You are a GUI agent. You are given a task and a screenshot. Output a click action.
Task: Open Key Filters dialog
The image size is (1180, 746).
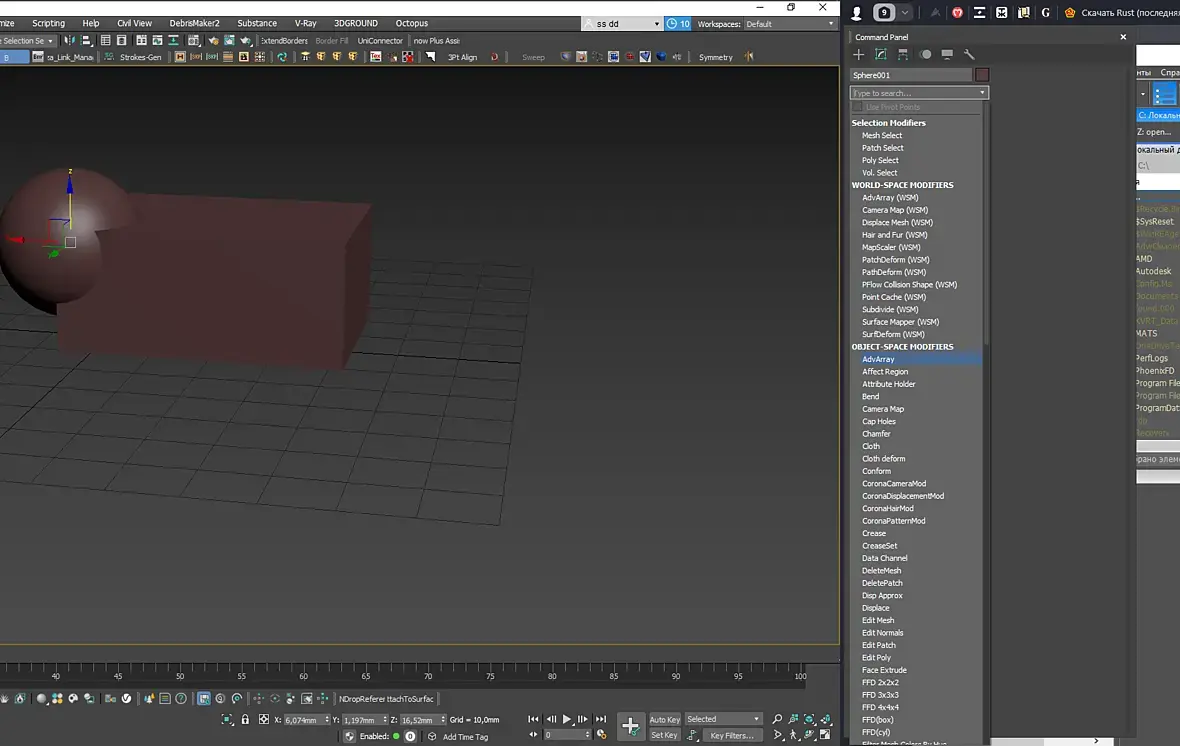coord(731,735)
